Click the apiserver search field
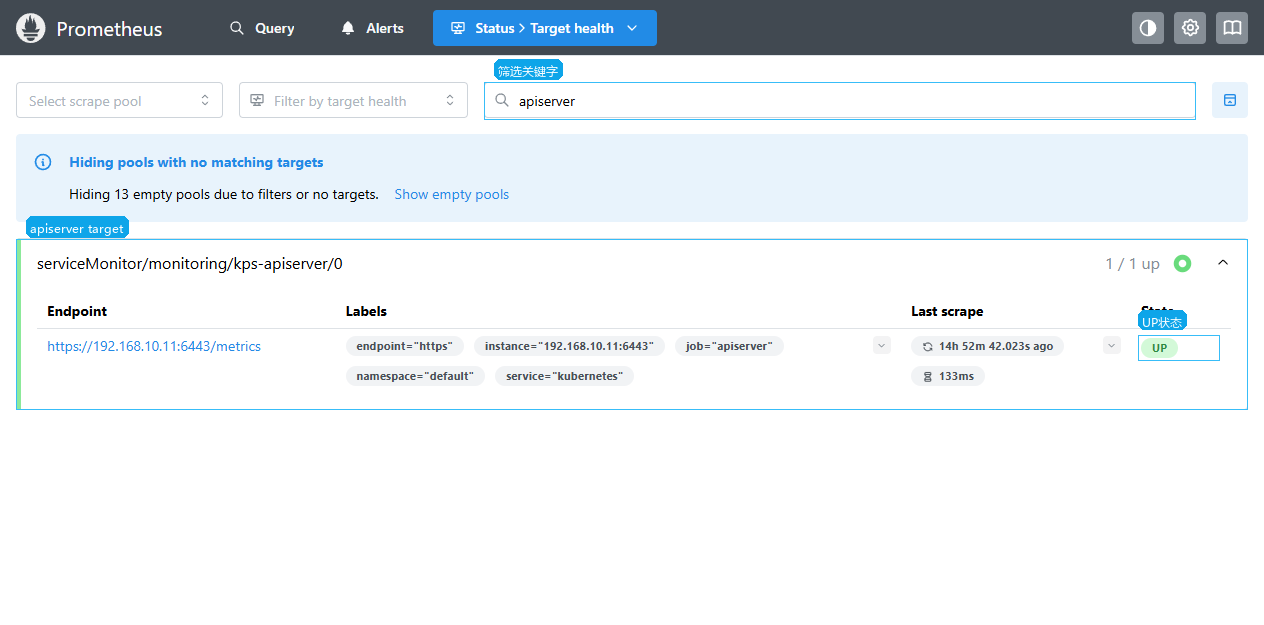Screen dimensions: 1264x625 coord(840,101)
